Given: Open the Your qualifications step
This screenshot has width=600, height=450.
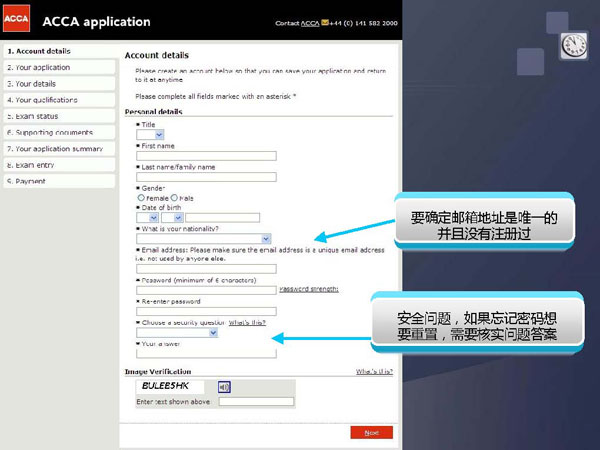Looking at the screenshot, I should point(43,100).
